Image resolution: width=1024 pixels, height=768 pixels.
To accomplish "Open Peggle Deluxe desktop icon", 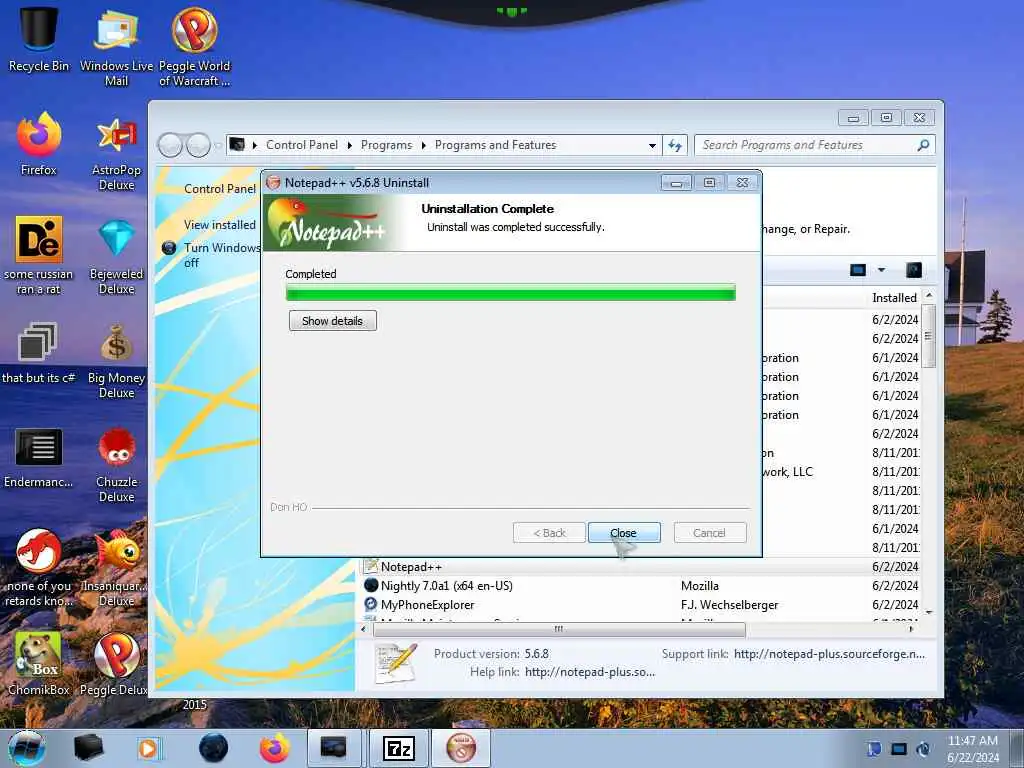I will [115, 663].
